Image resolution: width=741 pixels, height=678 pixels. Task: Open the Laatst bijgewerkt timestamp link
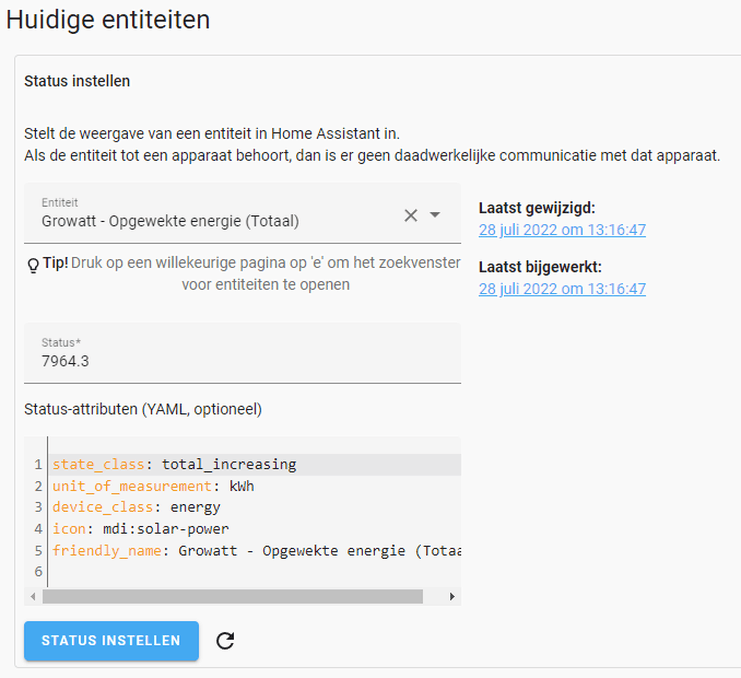[562, 289]
